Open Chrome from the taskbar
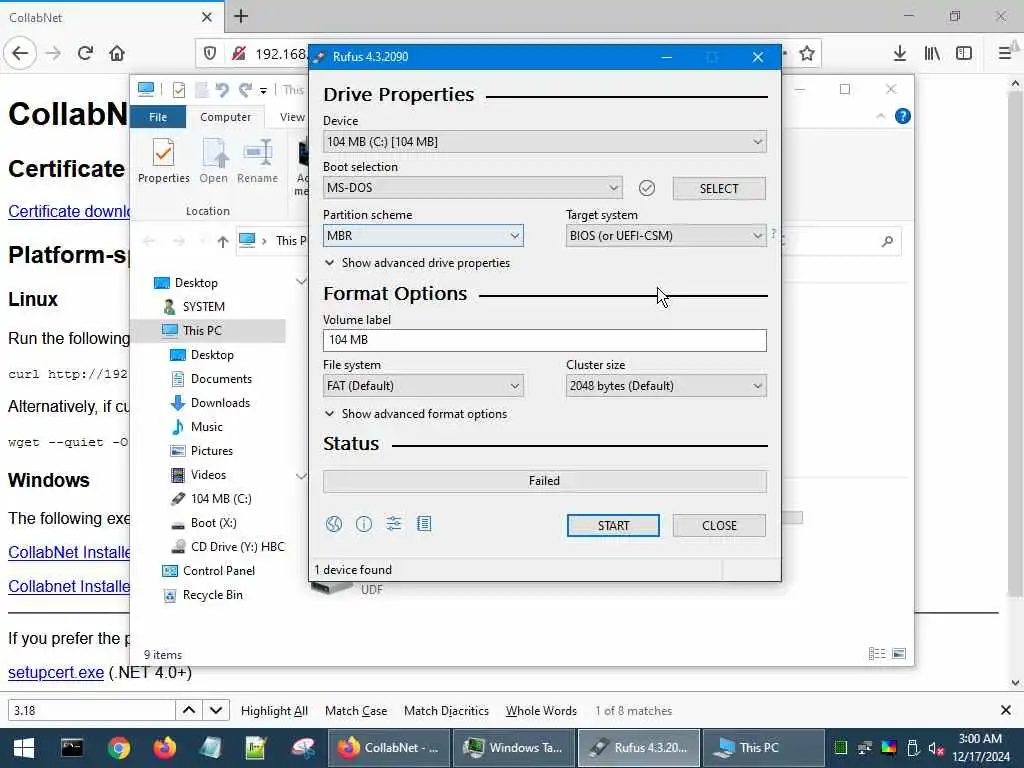The width and height of the screenshot is (1024, 768). click(x=119, y=748)
